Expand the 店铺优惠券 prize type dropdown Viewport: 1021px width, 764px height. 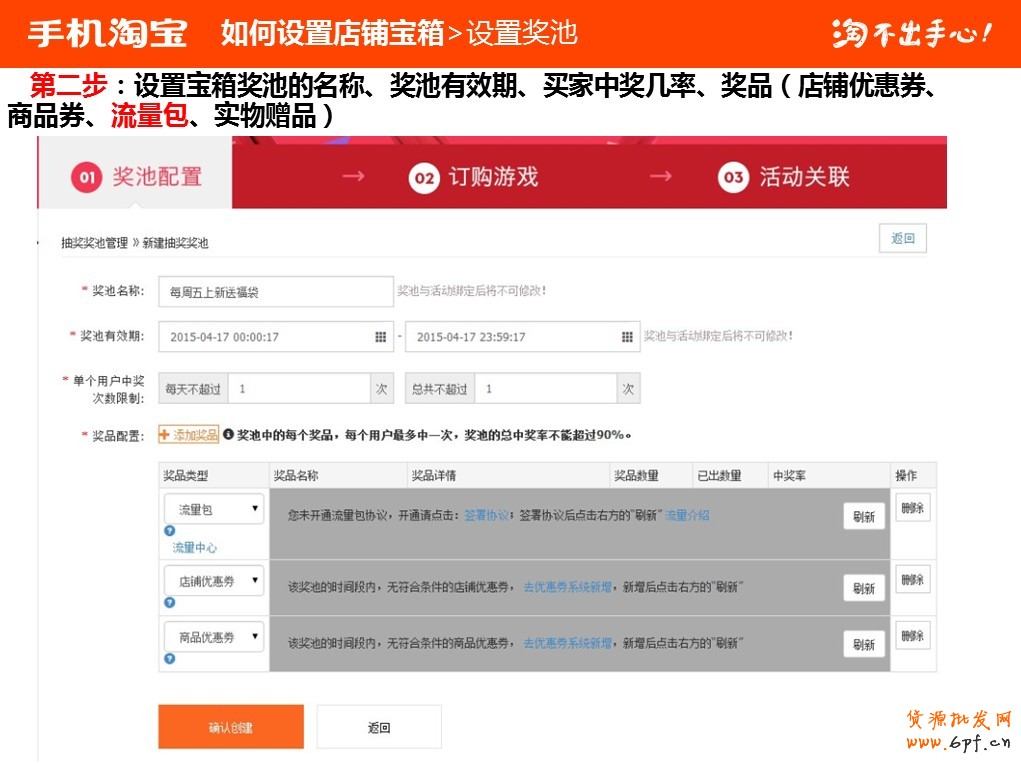click(x=214, y=581)
